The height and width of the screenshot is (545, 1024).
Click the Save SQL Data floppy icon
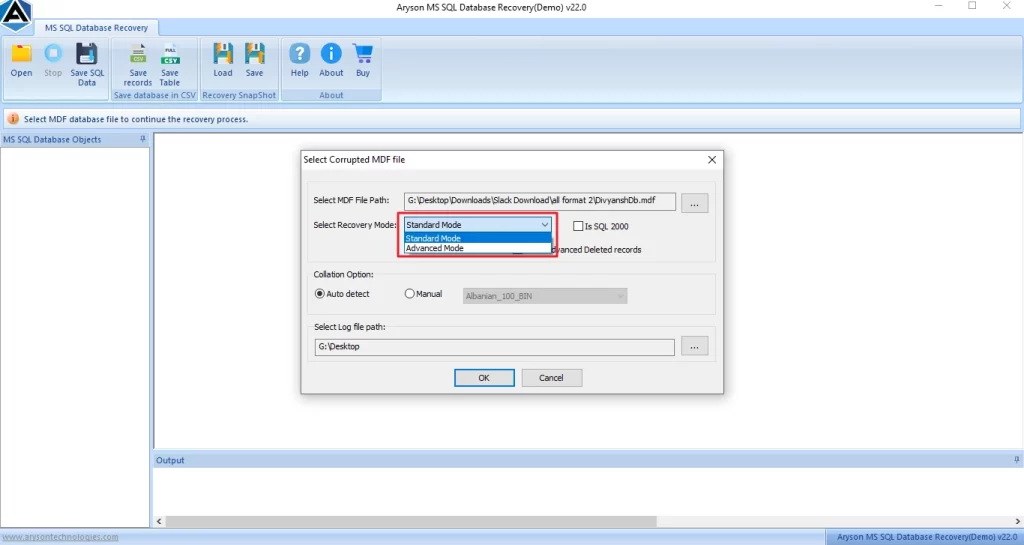coord(86,54)
